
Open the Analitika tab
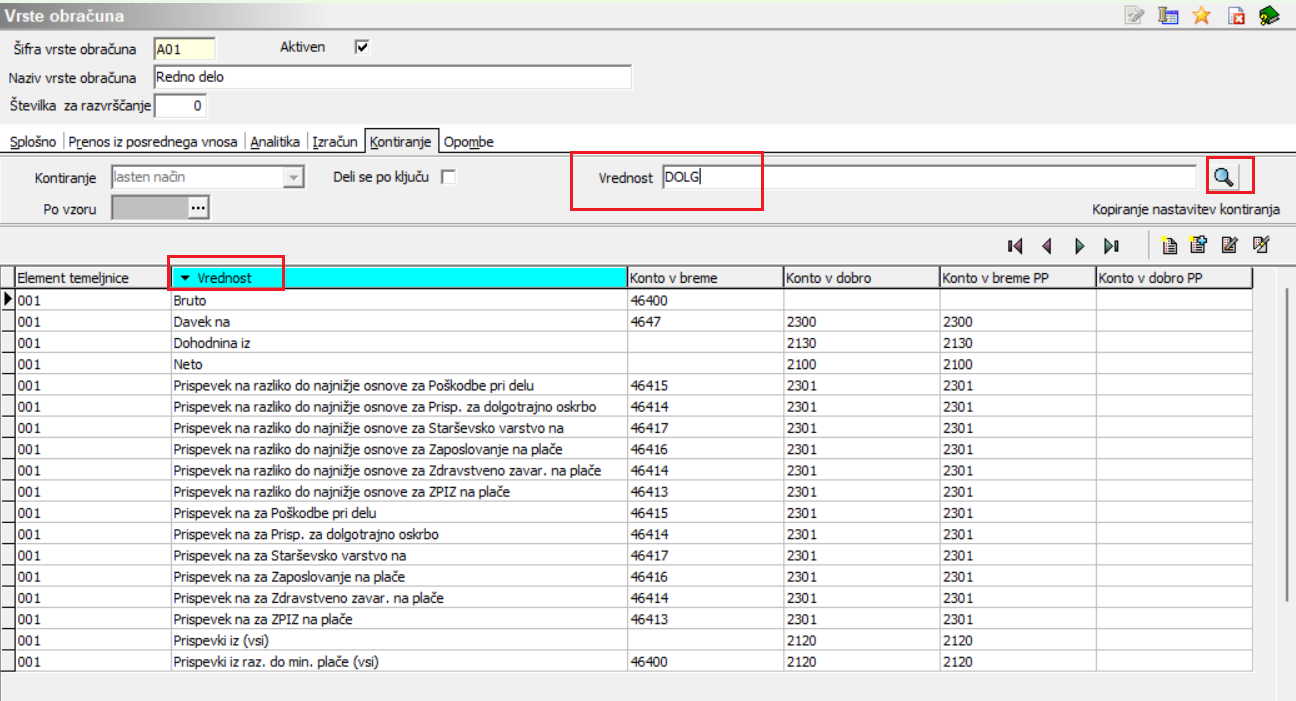tap(275, 142)
